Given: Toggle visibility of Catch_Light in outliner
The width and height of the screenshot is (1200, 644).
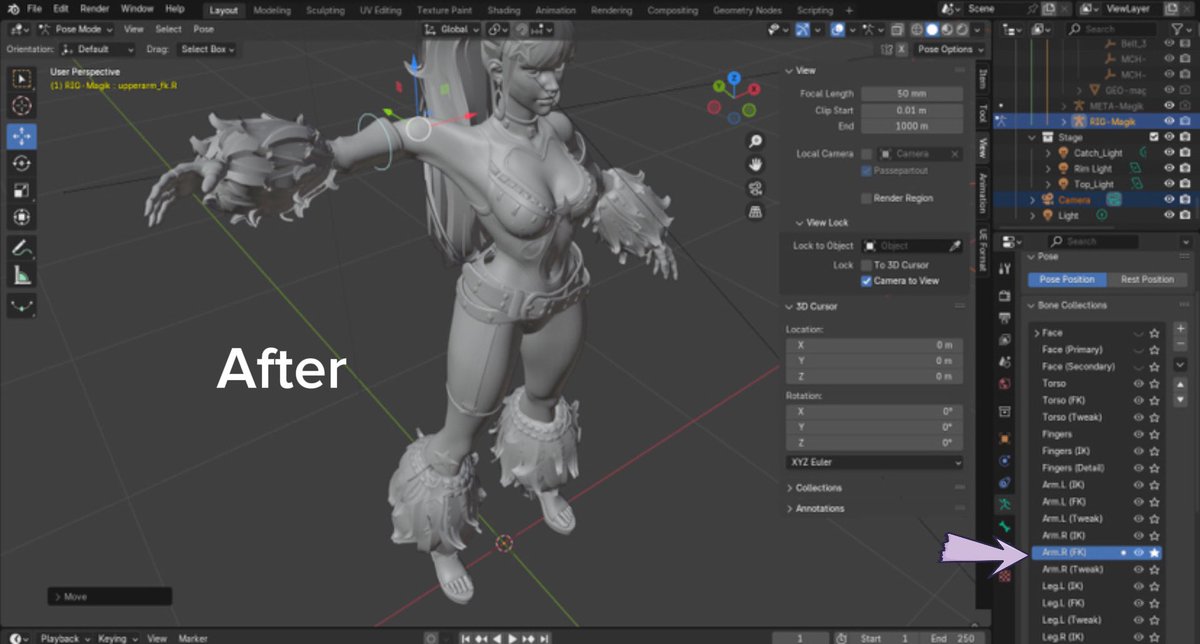Looking at the screenshot, I should [1170, 153].
